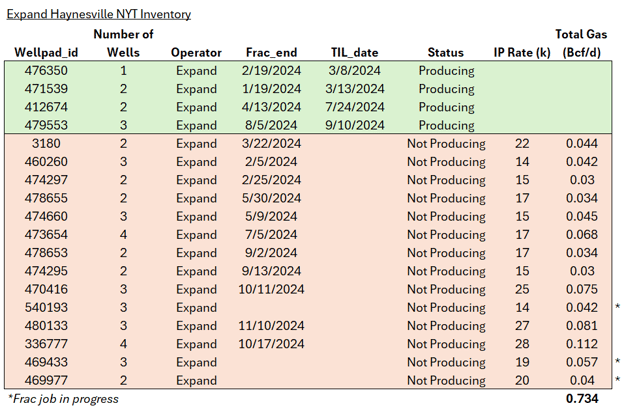
Task: Click the bold total 0.734
Action: [x=582, y=399]
